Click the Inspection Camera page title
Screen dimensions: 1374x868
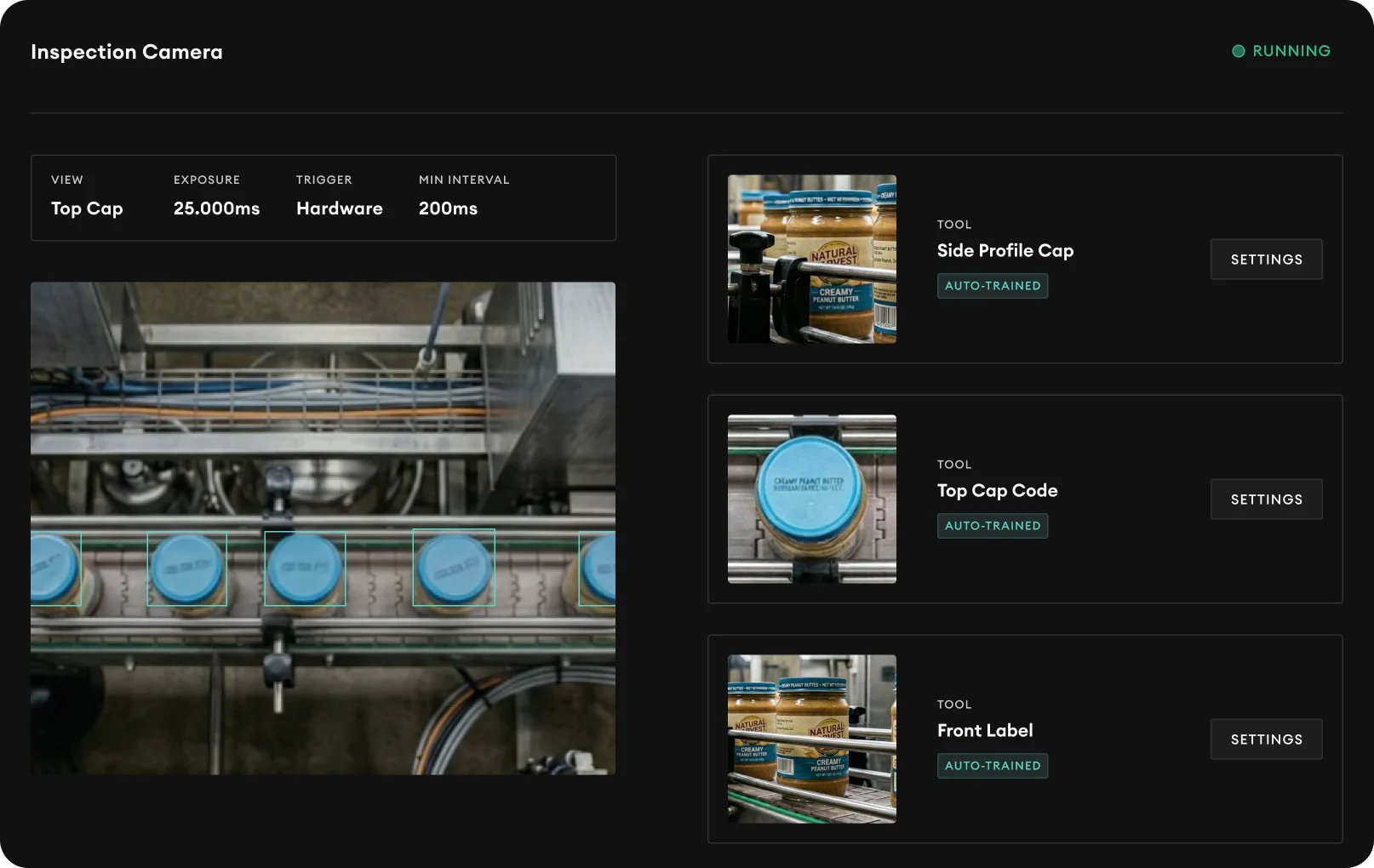127,52
